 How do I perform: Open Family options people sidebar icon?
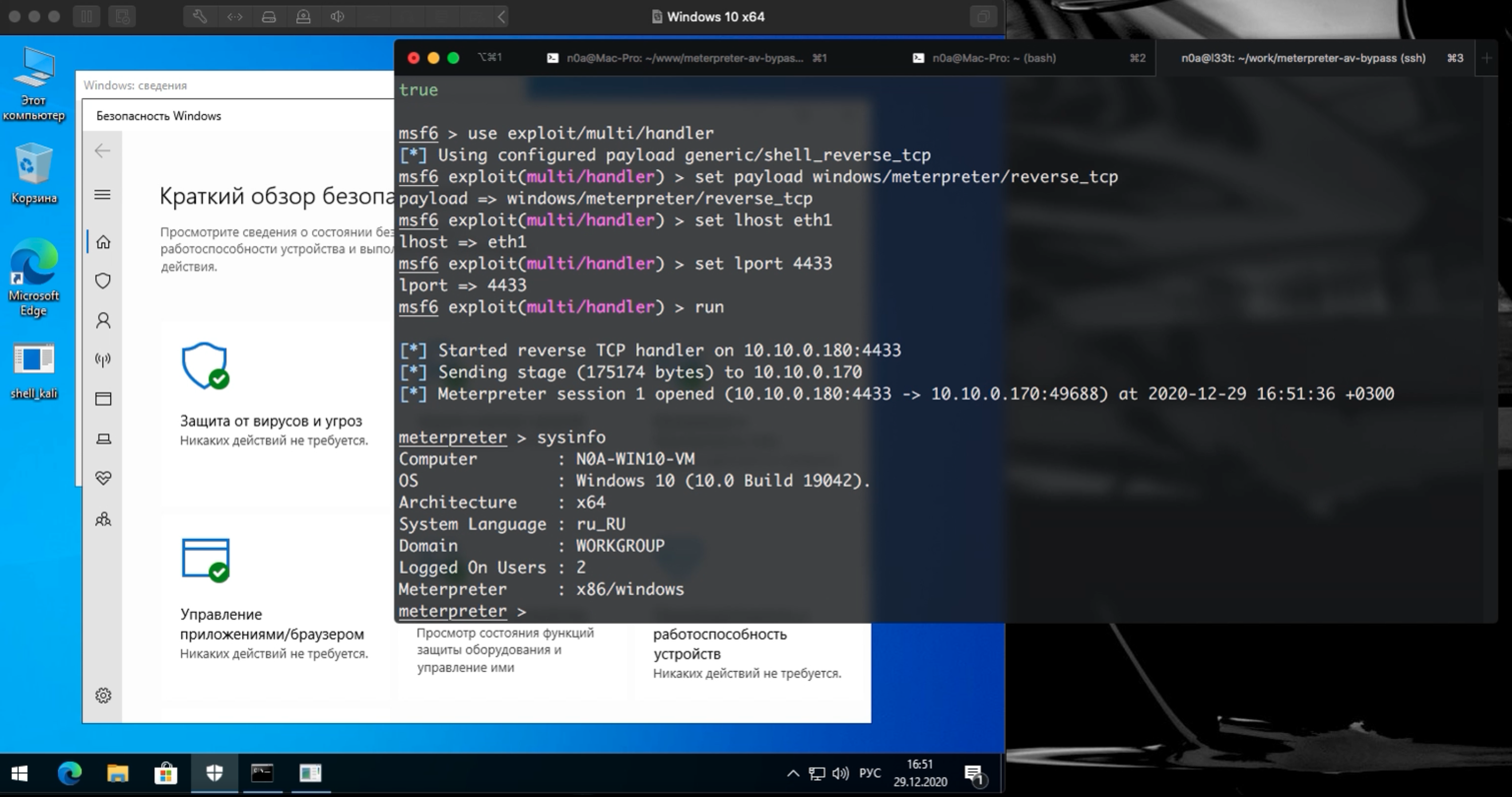(103, 519)
